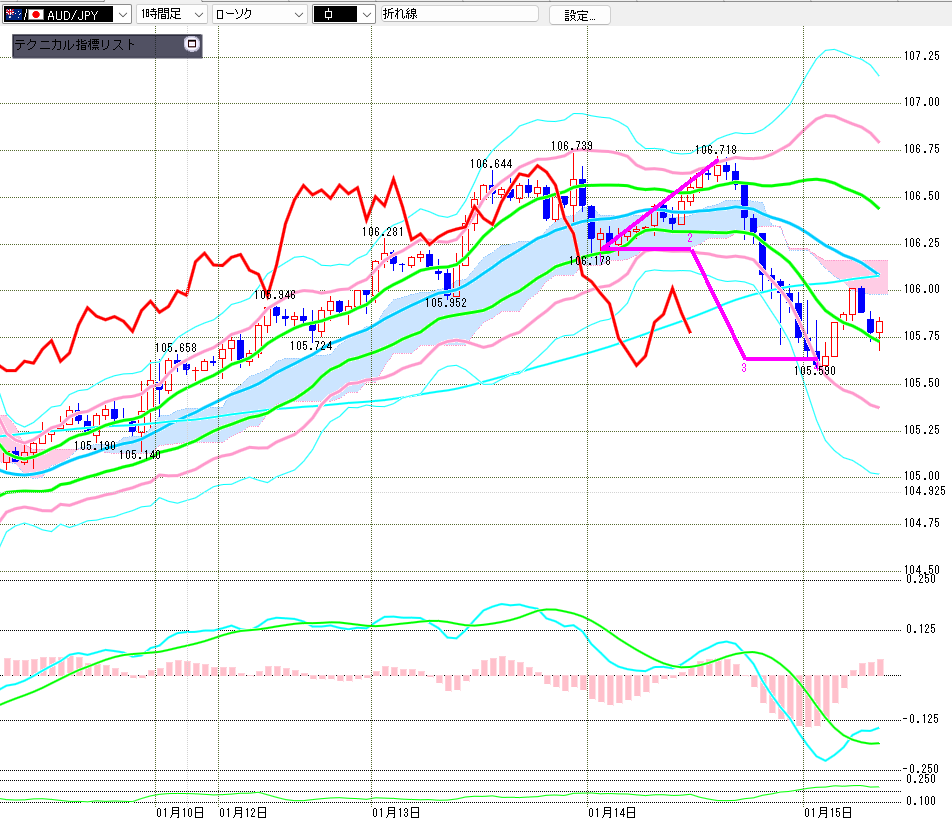The image size is (952, 822).
Task: Click the 01月15日 date on the time axis
Action: [x=828, y=813]
